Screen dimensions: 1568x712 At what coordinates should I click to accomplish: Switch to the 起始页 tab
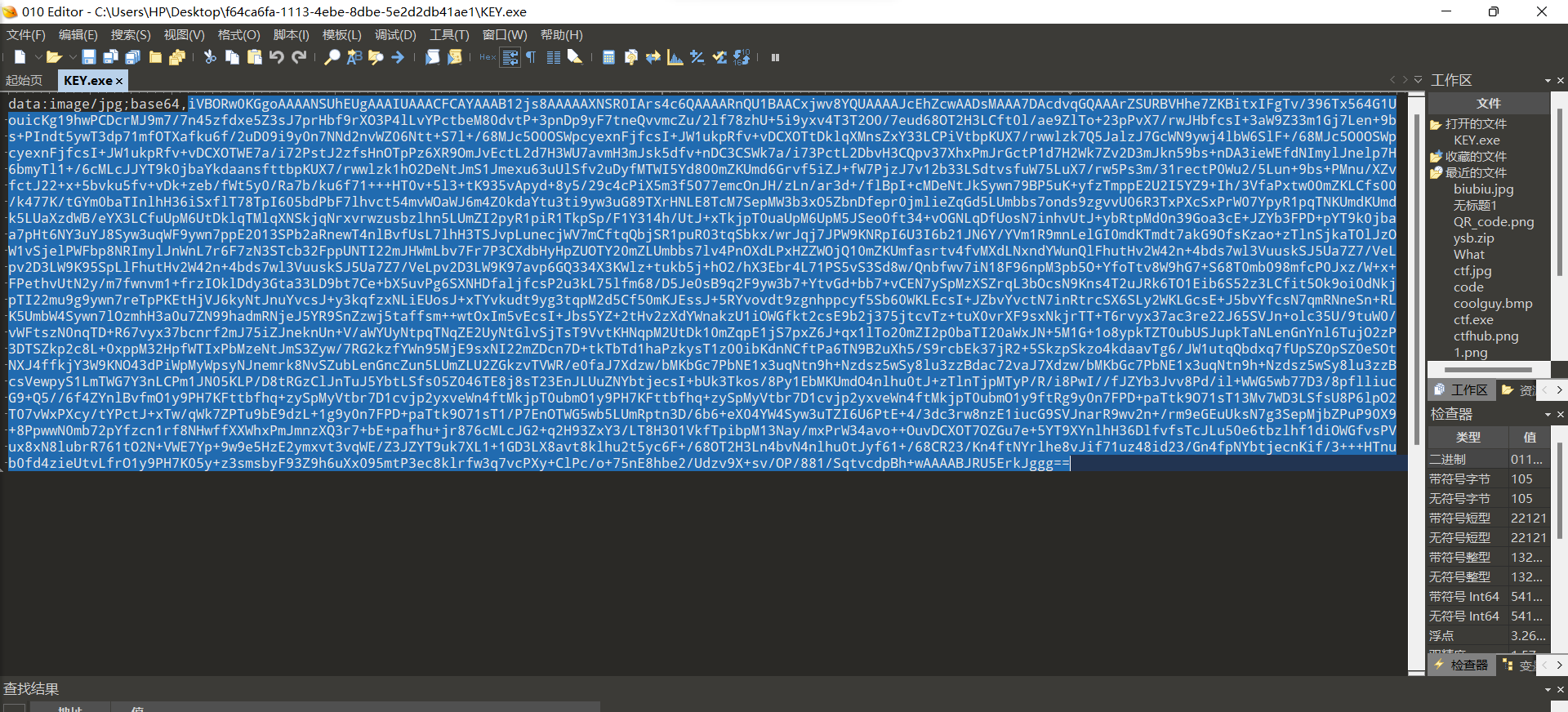click(x=24, y=80)
